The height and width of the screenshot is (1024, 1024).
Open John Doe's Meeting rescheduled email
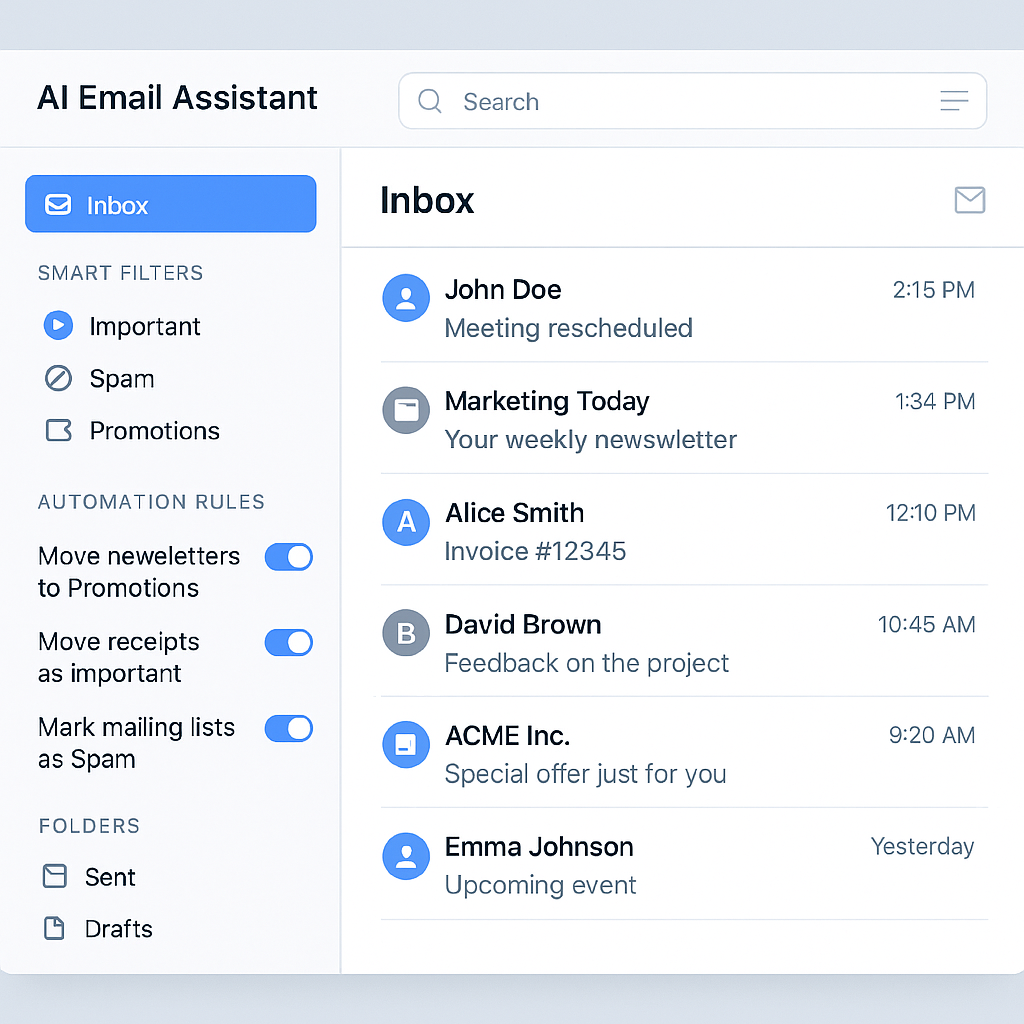tap(684, 307)
